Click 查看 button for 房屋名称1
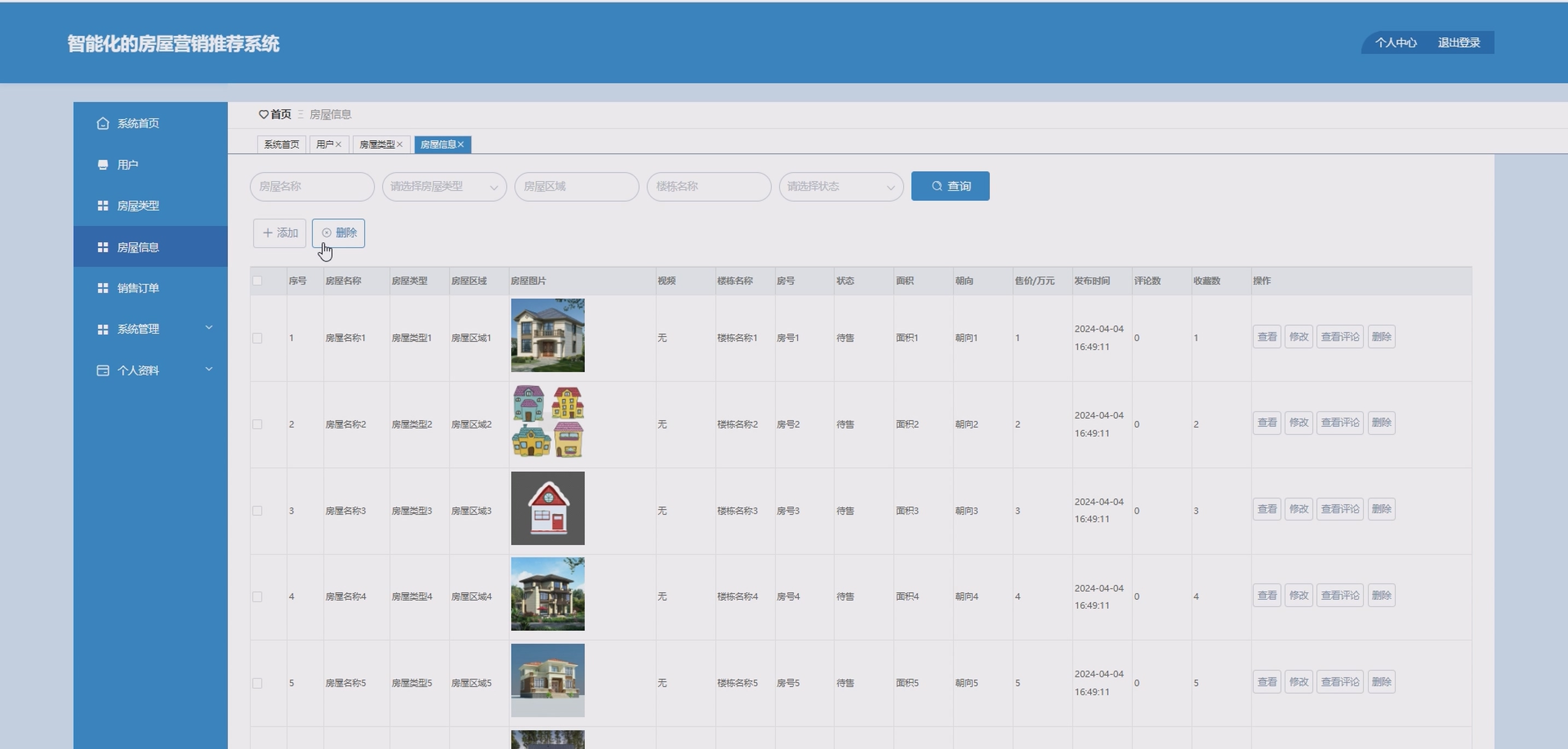1568x749 pixels. (x=1267, y=336)
